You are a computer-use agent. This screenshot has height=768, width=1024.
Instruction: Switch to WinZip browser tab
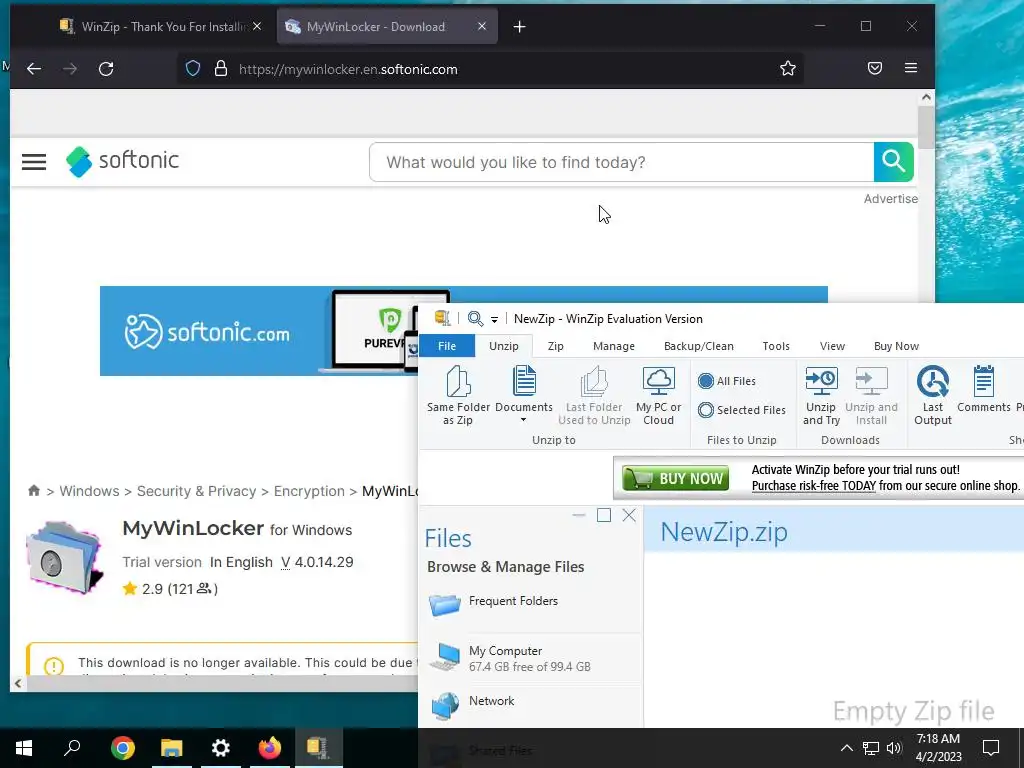click(x=152, y=27)
